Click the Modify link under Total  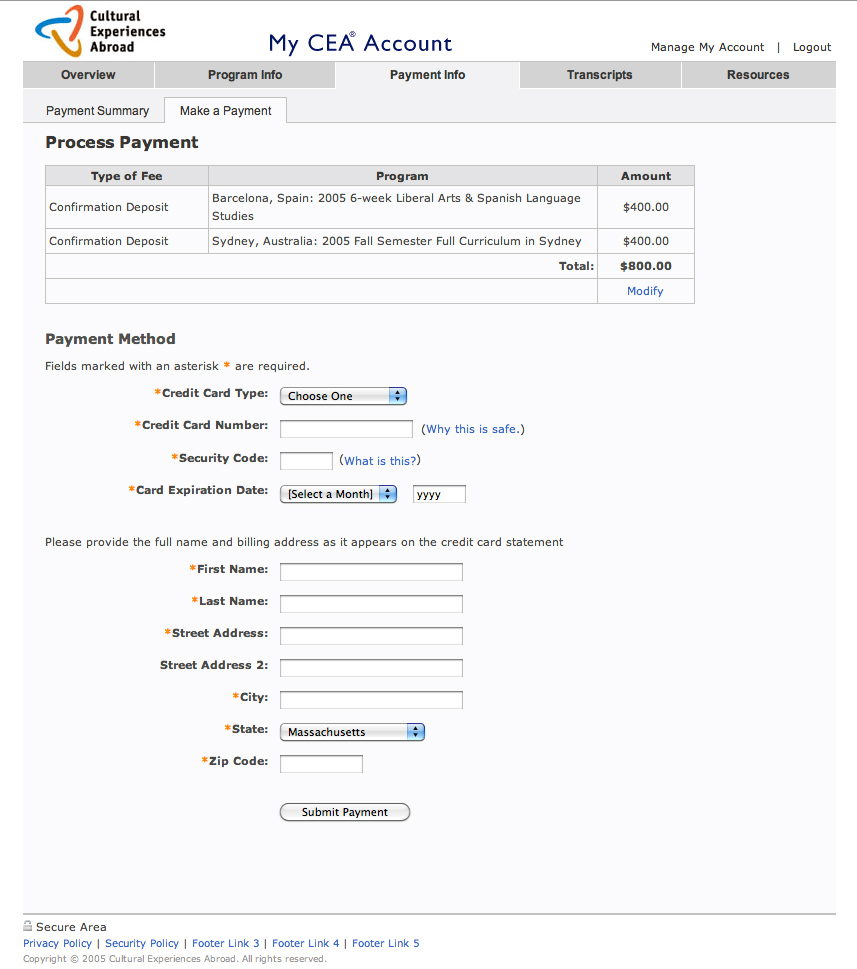(645, 291)
